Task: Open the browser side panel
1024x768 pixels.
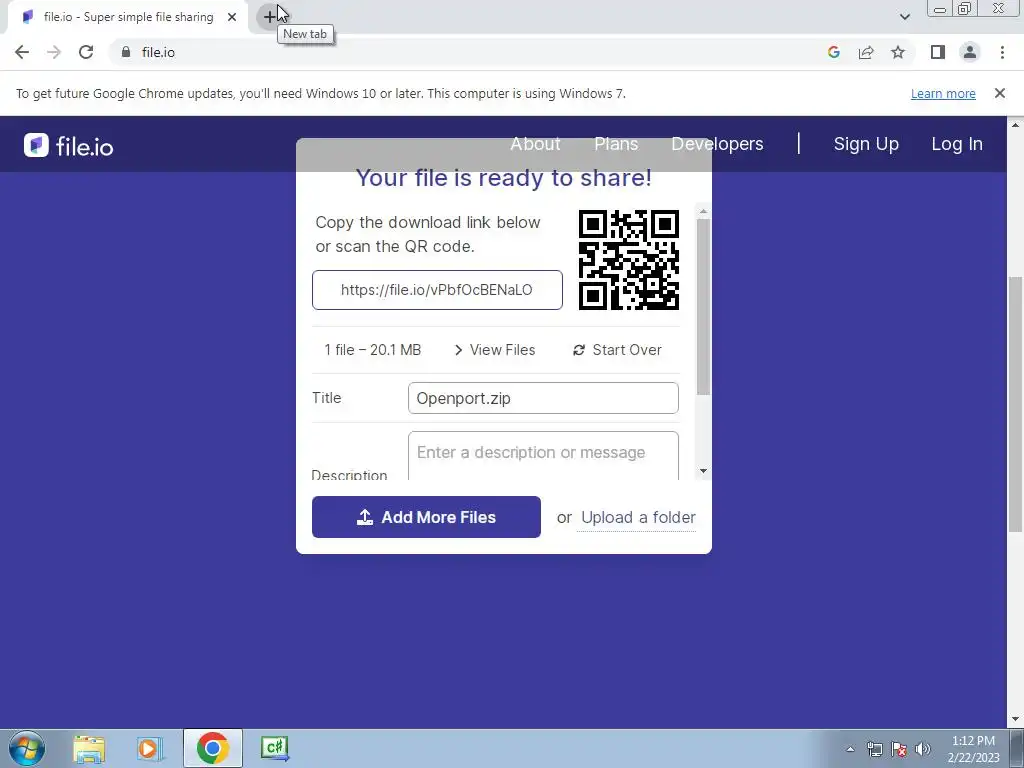Action: [938, 52]
